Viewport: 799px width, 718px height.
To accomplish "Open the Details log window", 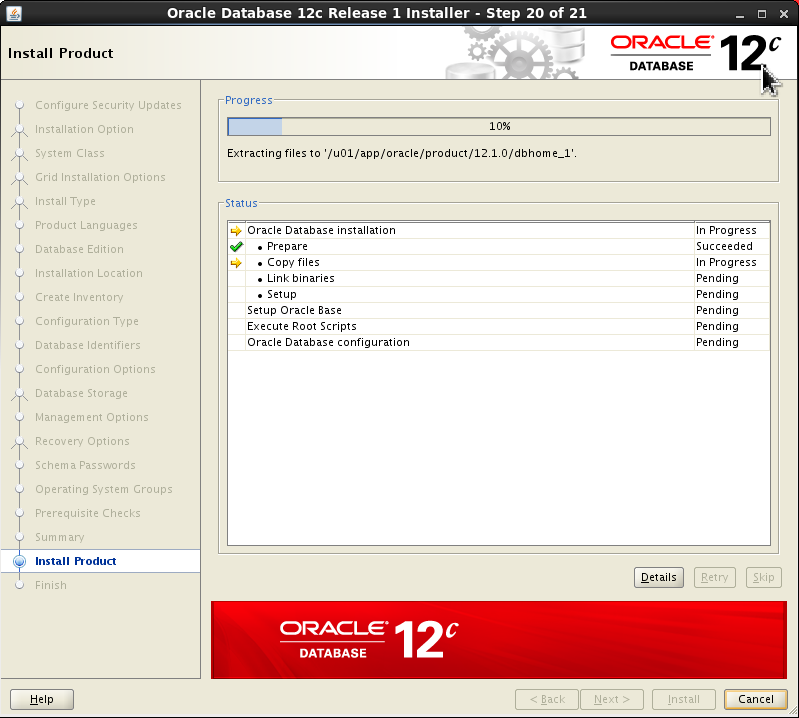I will click(x=659, y=577).
